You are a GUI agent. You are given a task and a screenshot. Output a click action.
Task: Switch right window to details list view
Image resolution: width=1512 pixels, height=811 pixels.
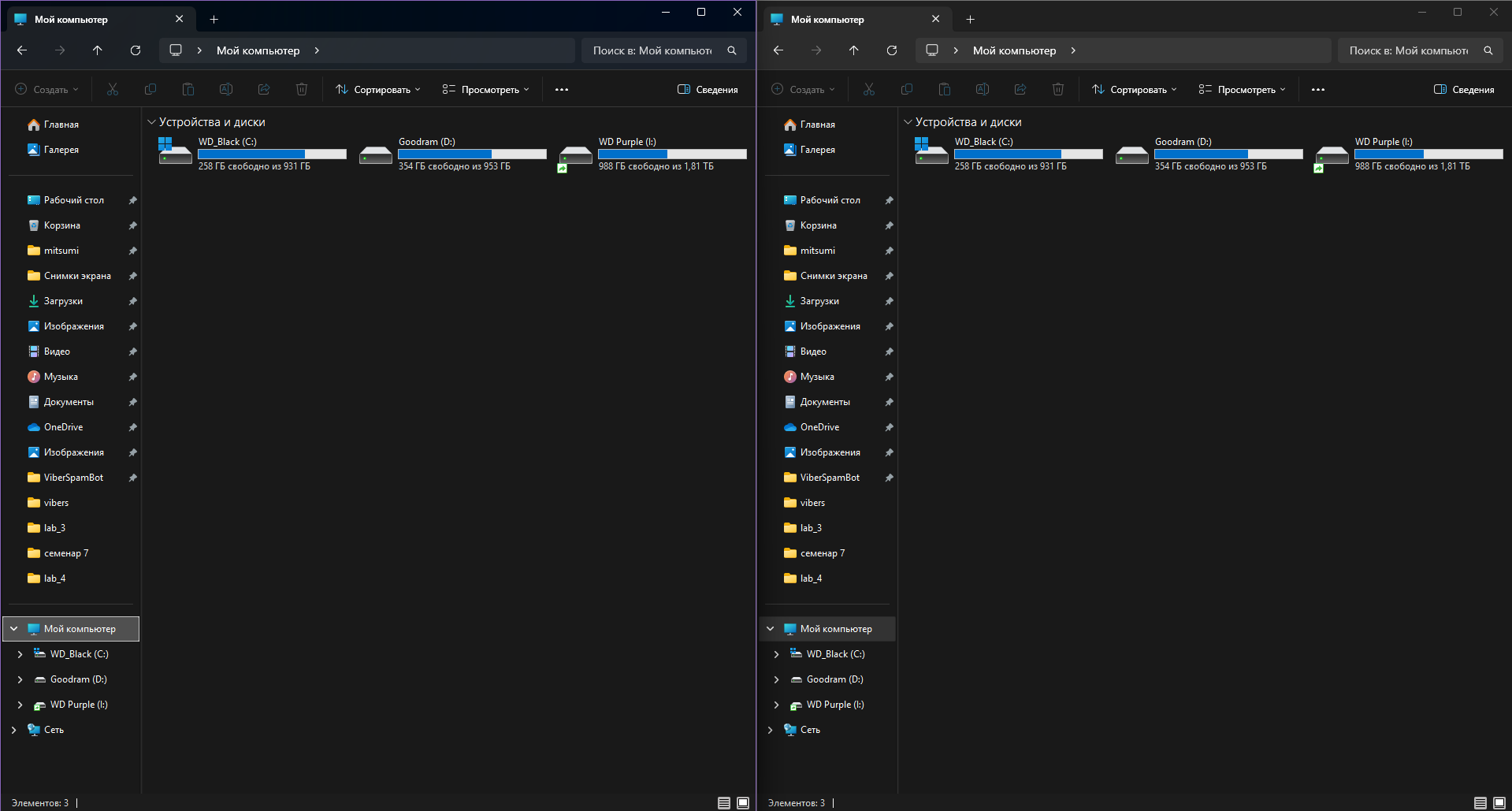(x=1480, y=803)
